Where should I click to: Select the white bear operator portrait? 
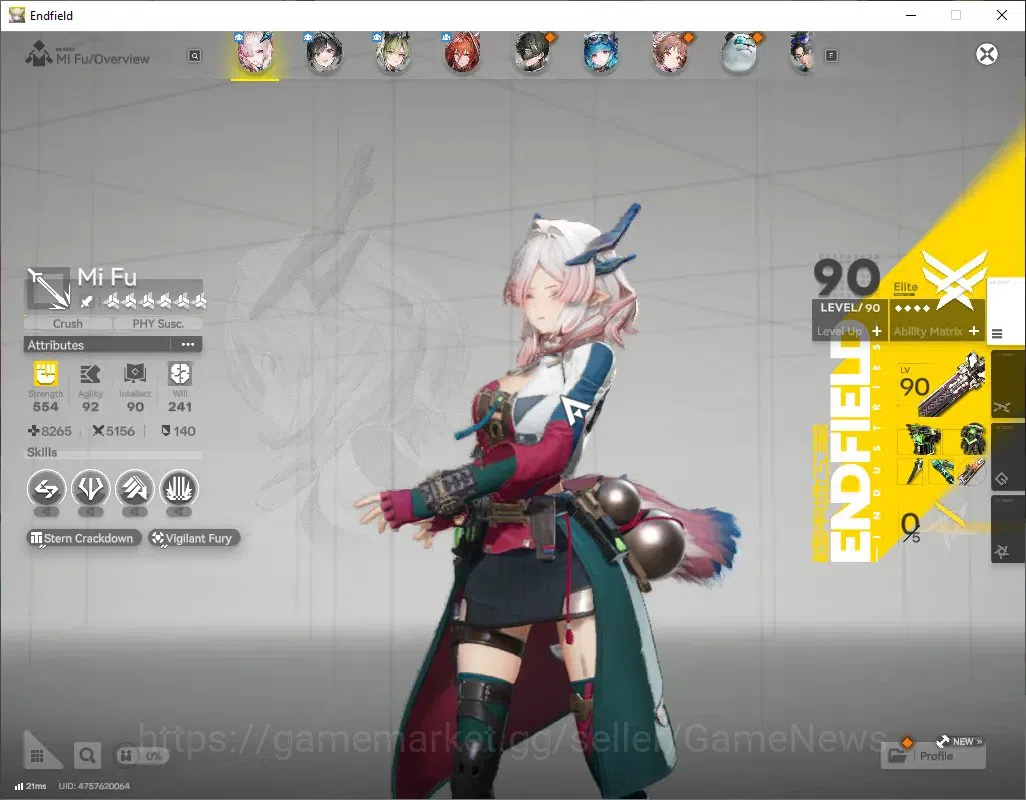coord(739,54)
